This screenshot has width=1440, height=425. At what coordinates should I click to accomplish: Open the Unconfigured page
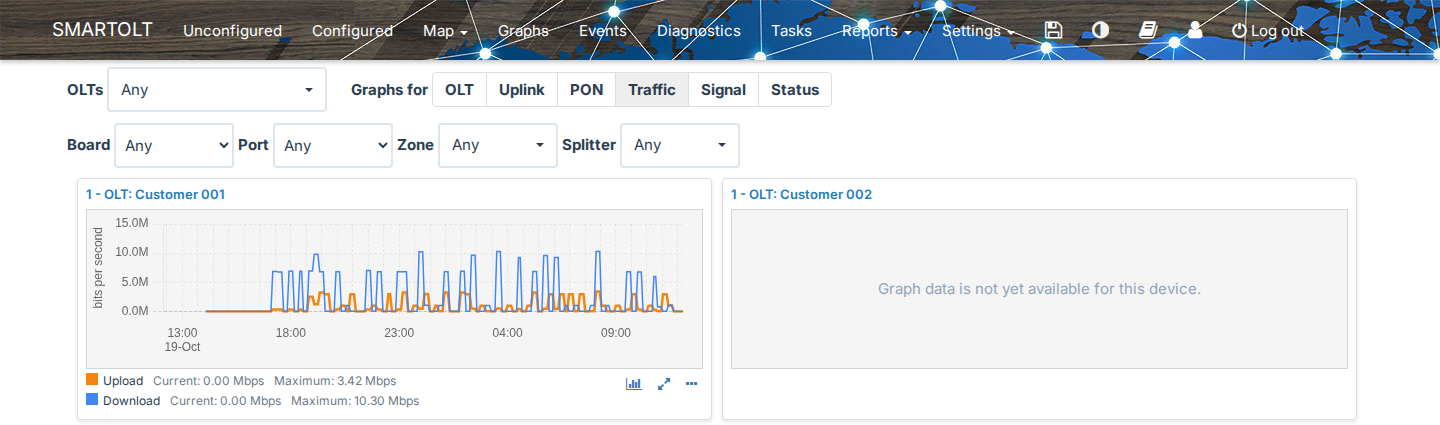232,31
